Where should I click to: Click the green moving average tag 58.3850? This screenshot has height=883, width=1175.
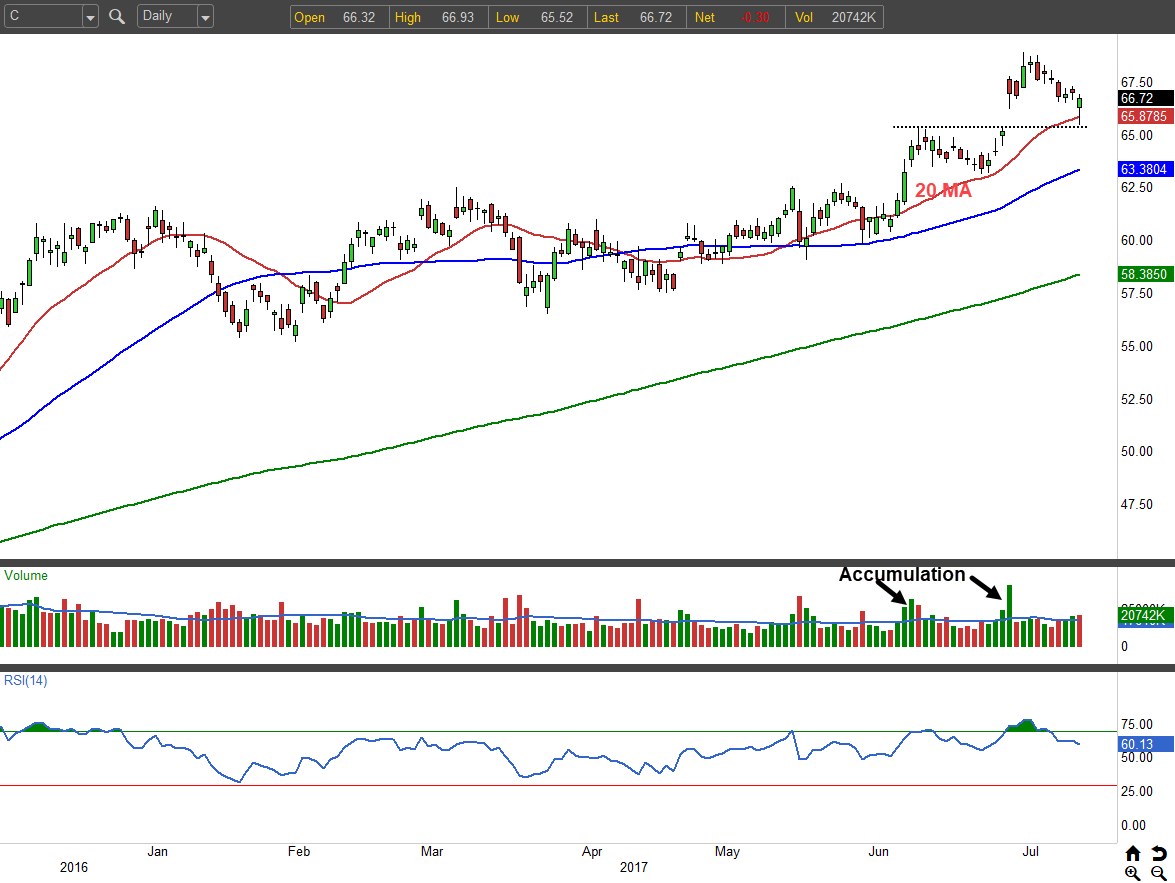click(1146, 274)
